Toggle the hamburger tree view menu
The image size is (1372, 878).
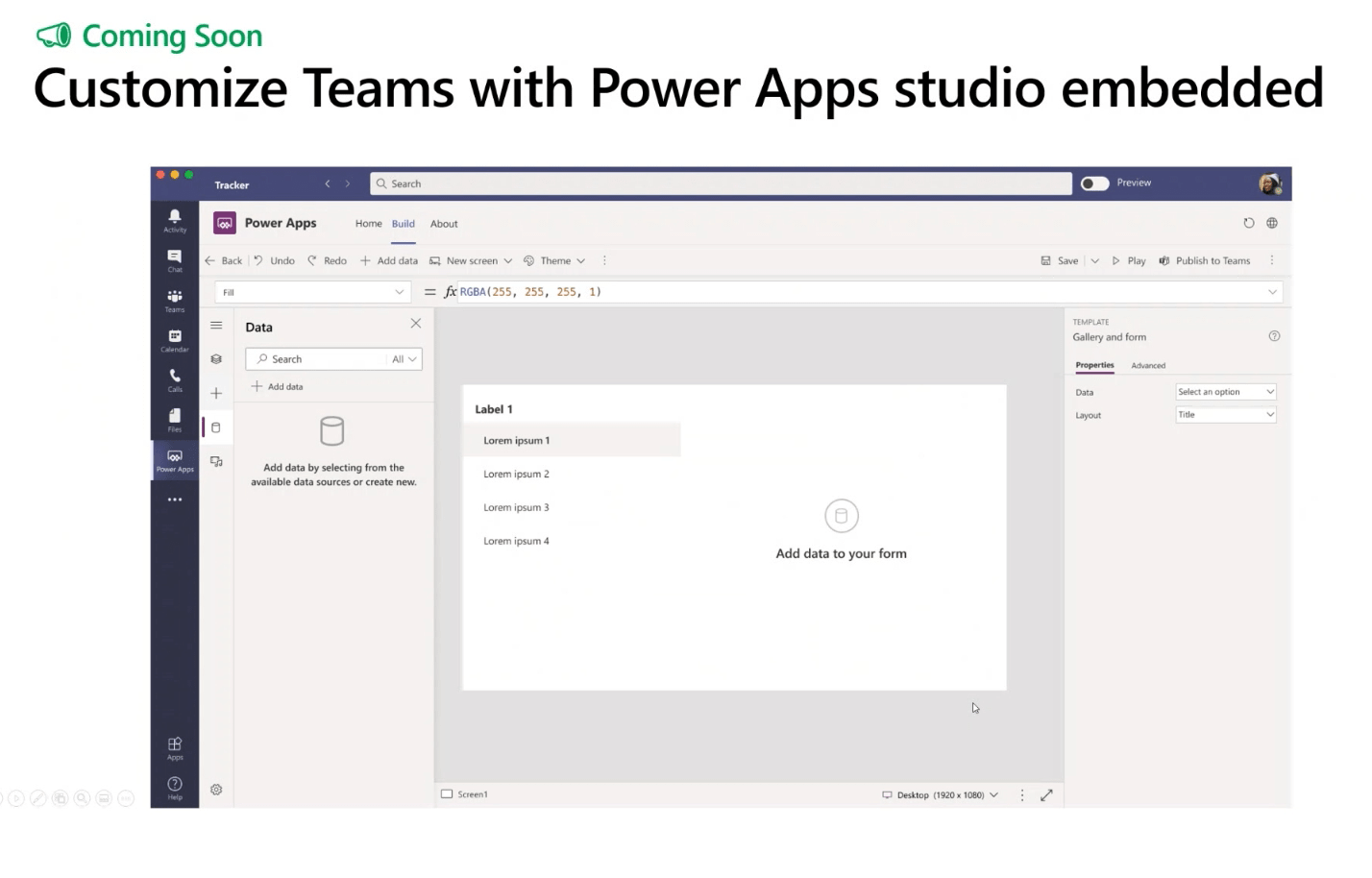(x=216, y=326)
